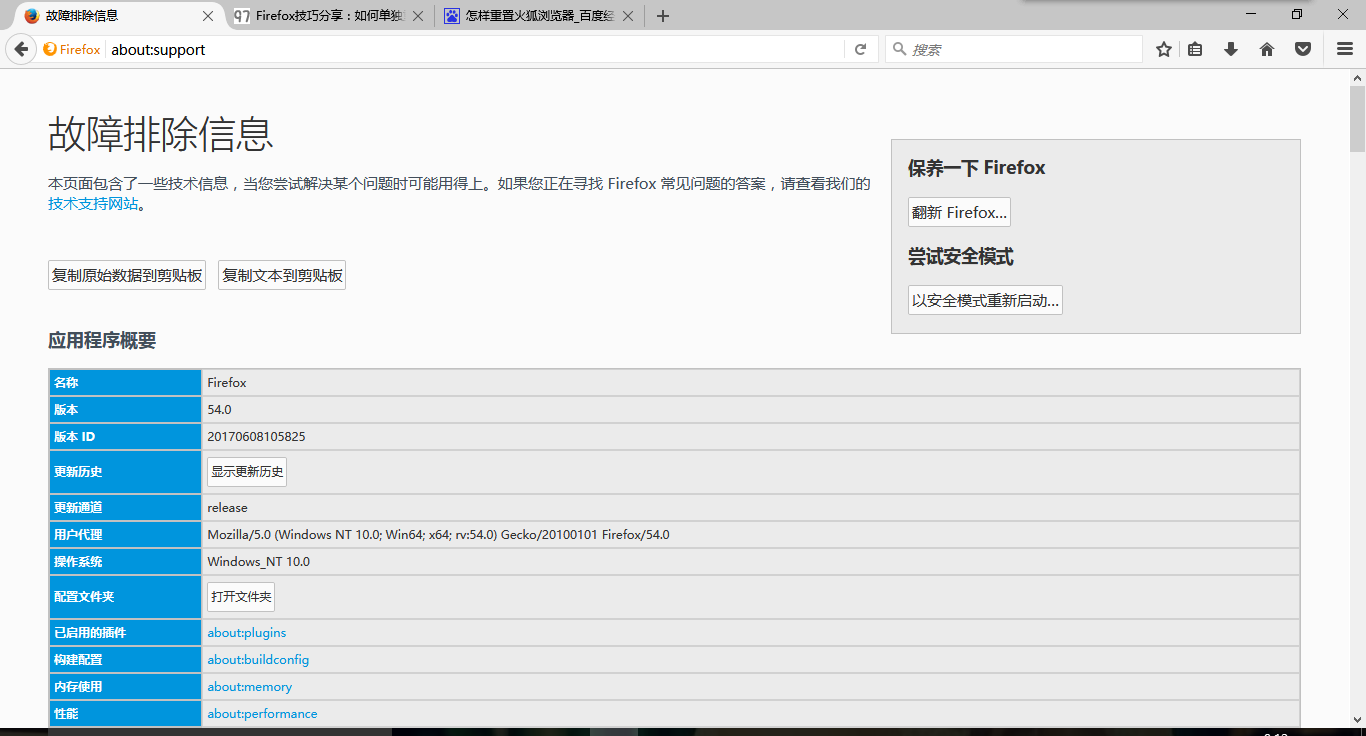The height and width of the screenshot is (736, 1366).
Task: Click the page reload icon
Action: point(860,48)
